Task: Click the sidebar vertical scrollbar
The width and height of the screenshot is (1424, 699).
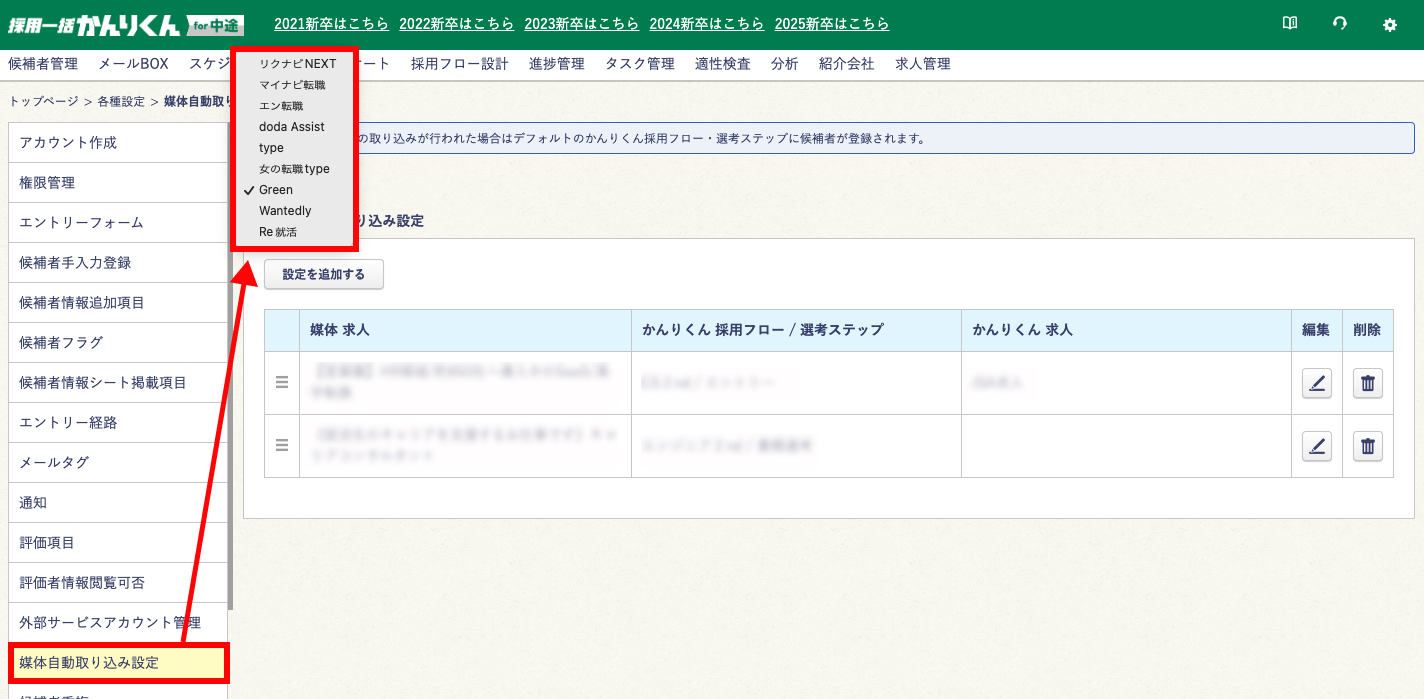Action: [230, 400]
